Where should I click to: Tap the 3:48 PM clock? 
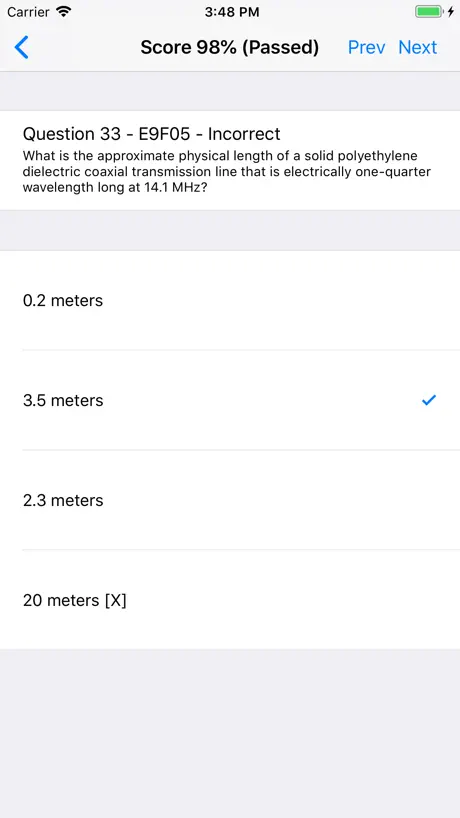click(x=232, y=12)
